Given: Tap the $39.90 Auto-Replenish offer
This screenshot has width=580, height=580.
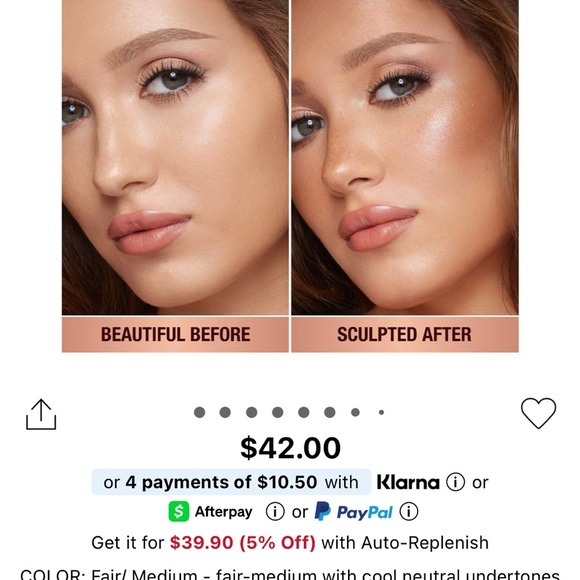Looking at the screenshot, I should 290,543.
